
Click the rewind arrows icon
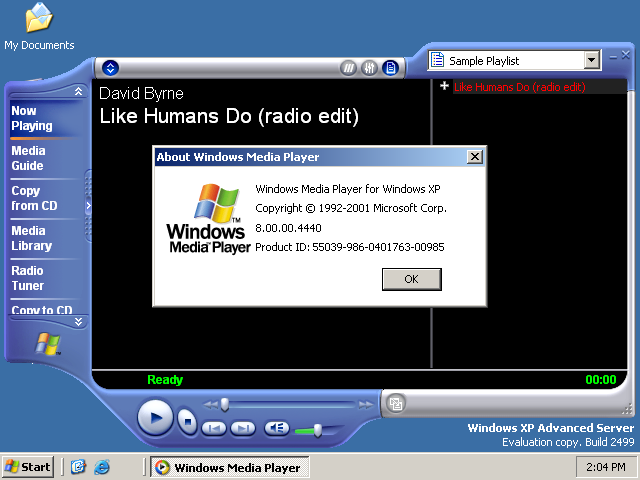pos(211,405)
